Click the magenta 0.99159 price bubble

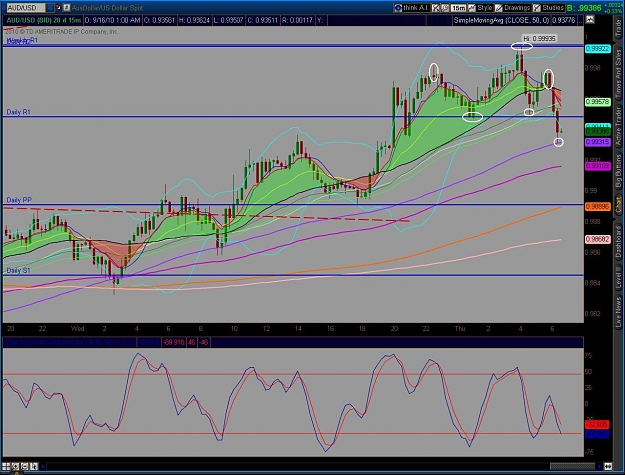click(597, 165)
